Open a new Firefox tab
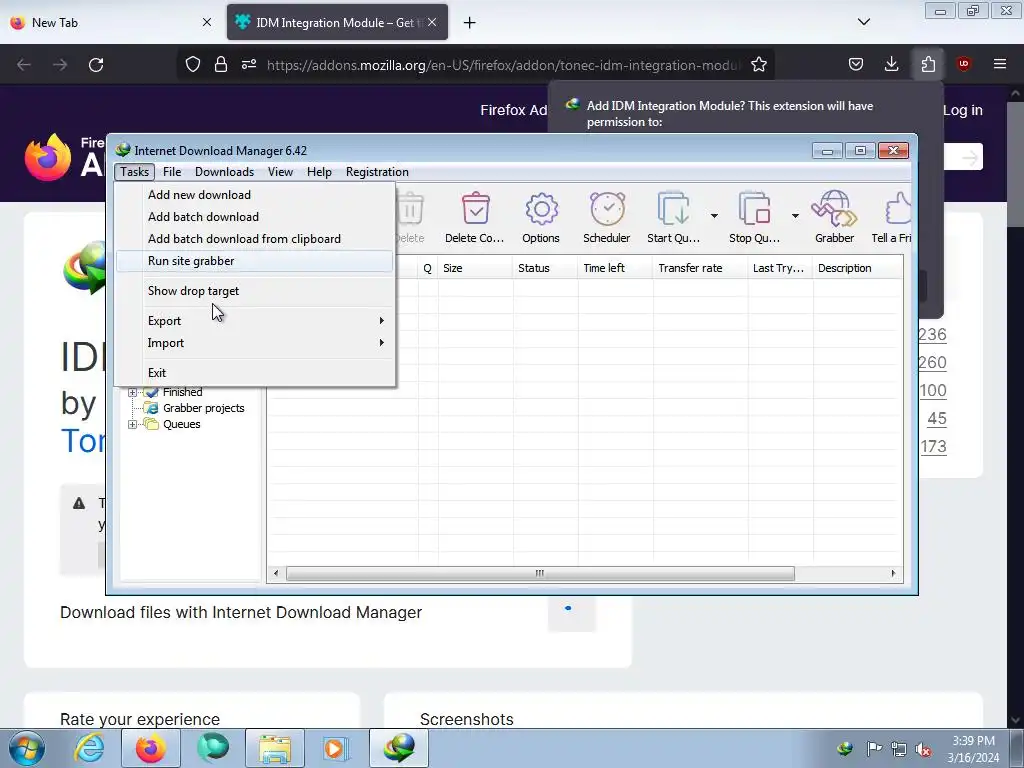The image size is (1024, 768). click(470, 23)
